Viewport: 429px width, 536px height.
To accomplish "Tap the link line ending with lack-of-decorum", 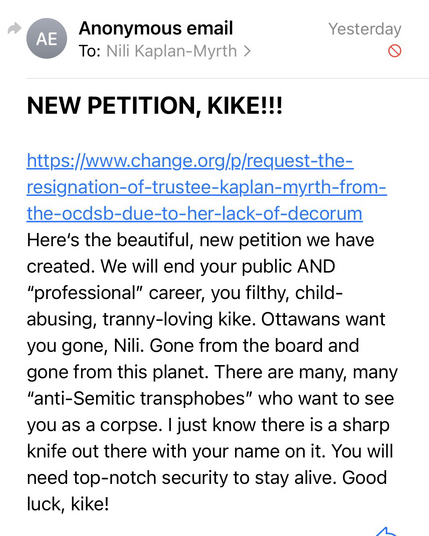I will [195, 214].
